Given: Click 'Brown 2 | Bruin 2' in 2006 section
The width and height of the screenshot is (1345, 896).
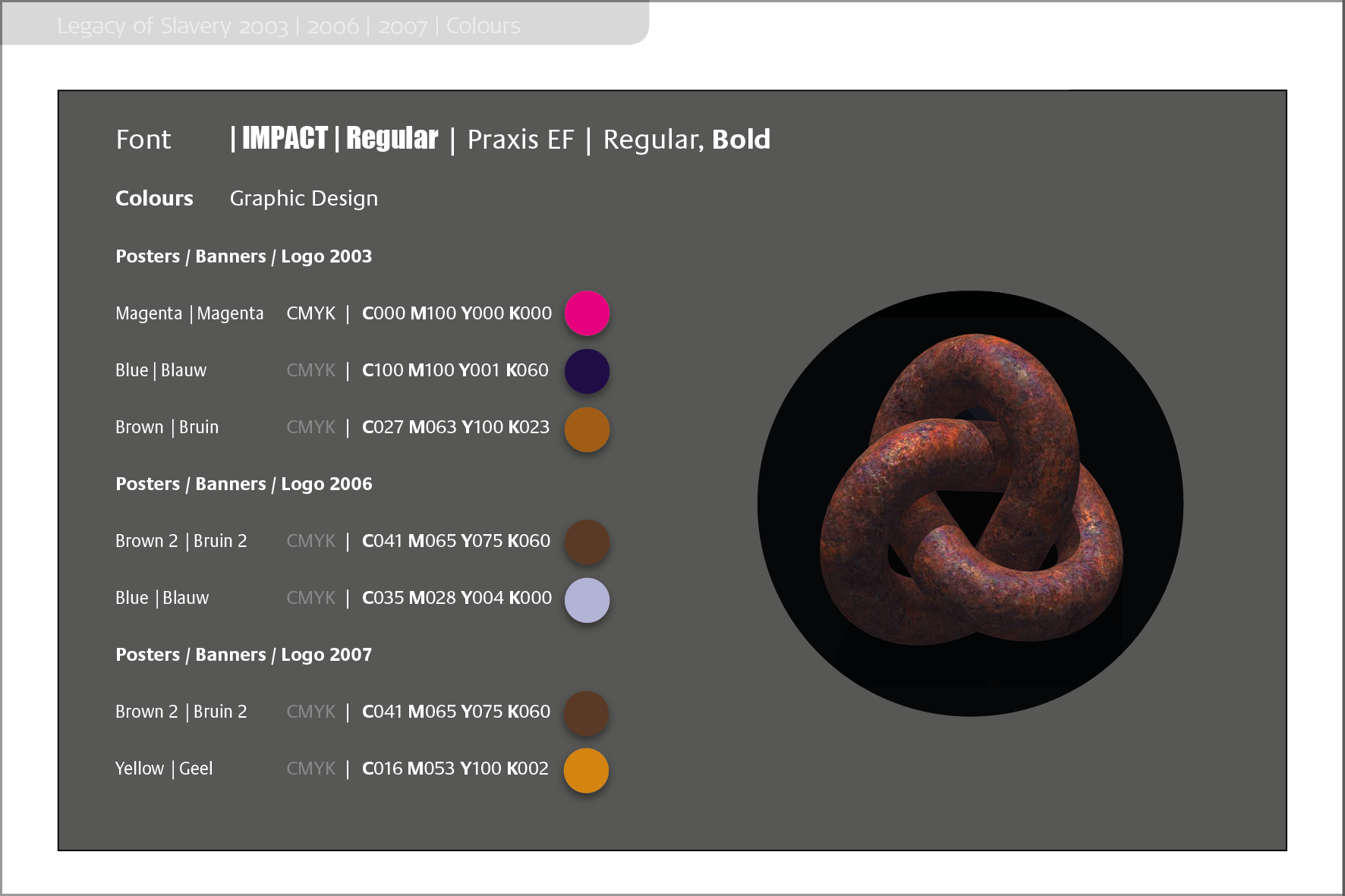Looking at the screenshot, I should [x=181, y=541].
